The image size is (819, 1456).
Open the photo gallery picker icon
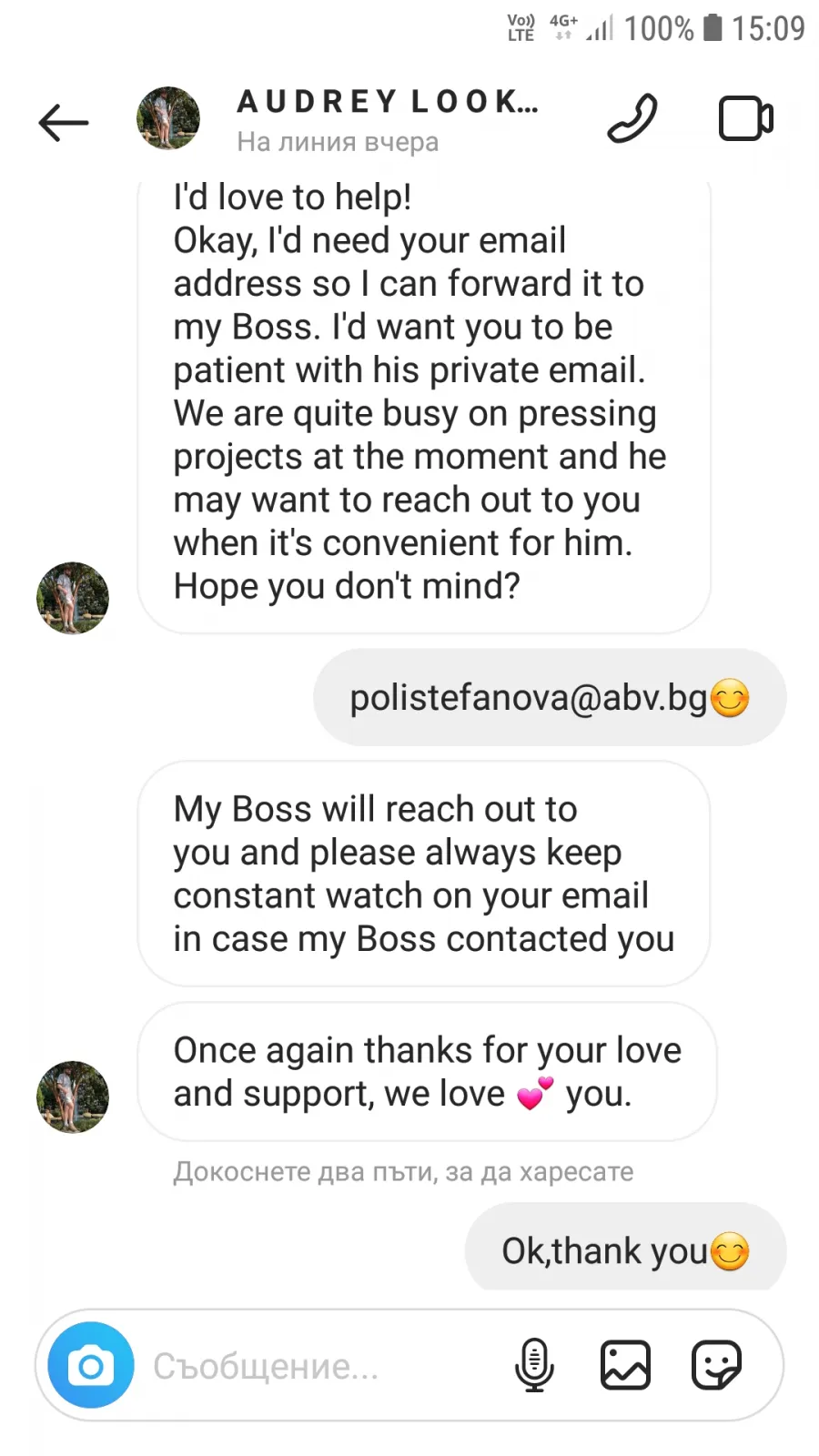(x=625, y=1365)
